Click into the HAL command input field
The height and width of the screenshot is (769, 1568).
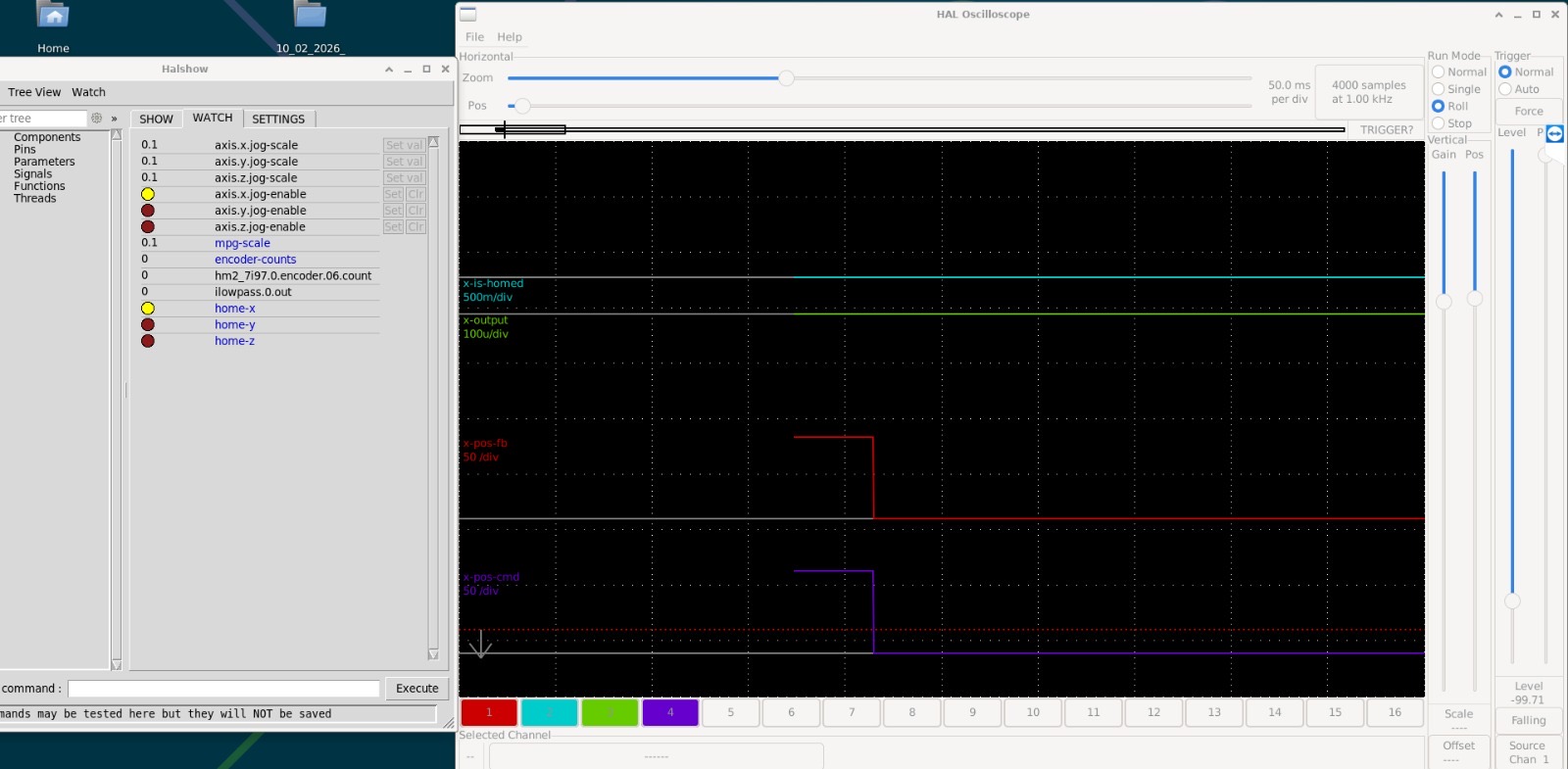223,689
